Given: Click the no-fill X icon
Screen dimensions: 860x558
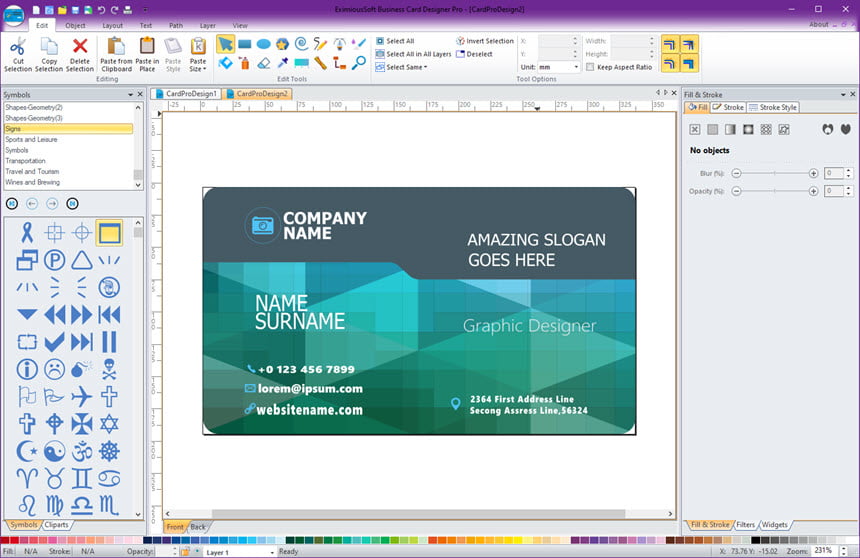Looking at the screenshot, I should (x=695, y=129).
